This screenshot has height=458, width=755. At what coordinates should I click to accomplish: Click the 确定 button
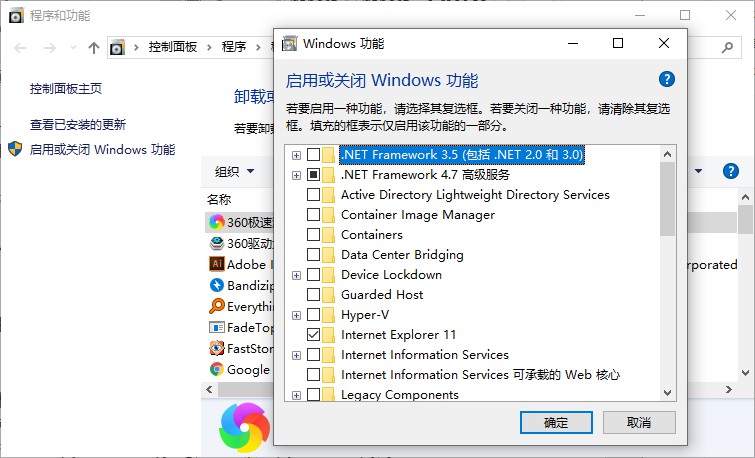(x=555, y=423)
